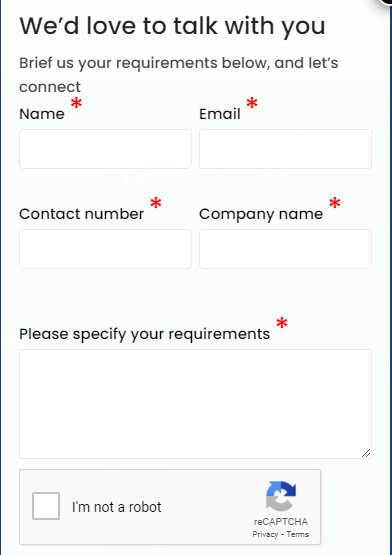Click the textarea resize grip icon

point(366,453)
